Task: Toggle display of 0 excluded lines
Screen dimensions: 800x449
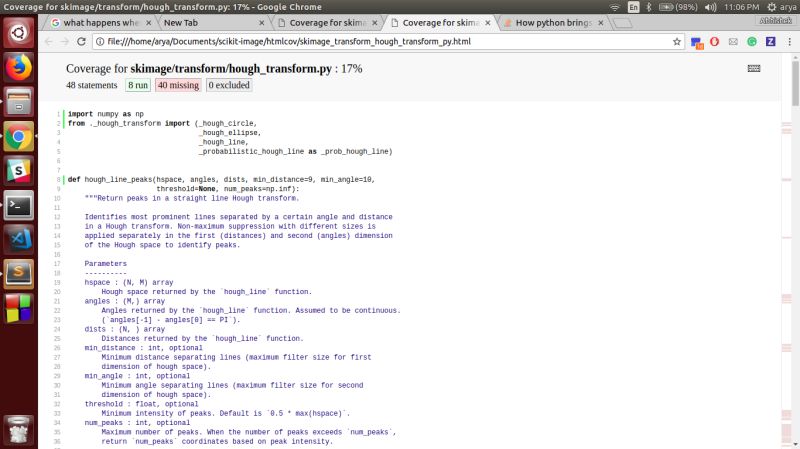Action: (x=229, y=85)
